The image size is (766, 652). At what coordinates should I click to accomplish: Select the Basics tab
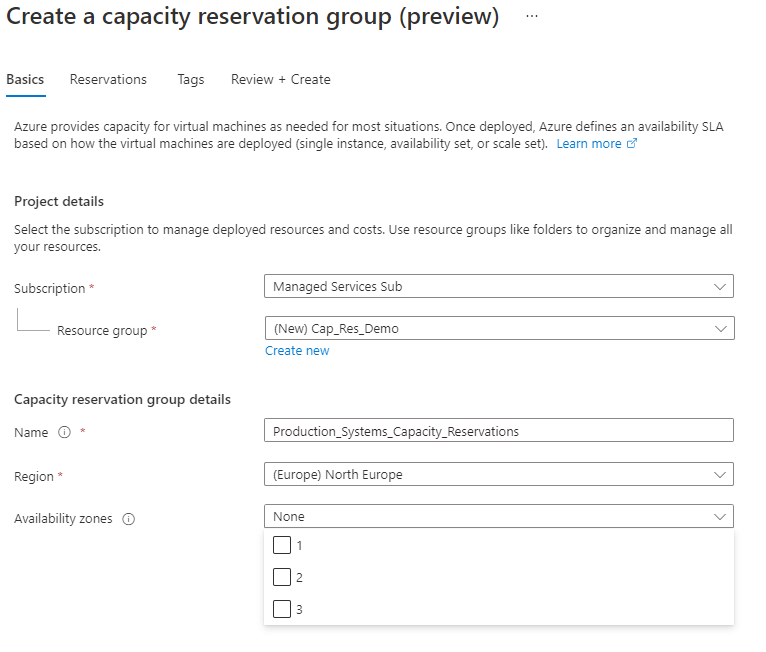tap(25, 79)
